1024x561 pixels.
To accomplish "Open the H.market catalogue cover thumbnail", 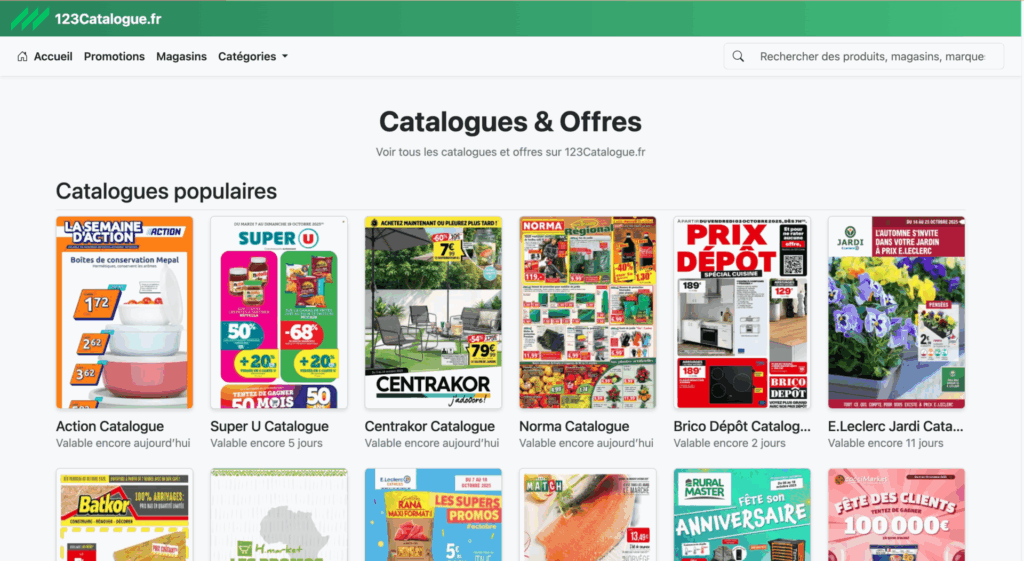I will click(x=279, y=515).
